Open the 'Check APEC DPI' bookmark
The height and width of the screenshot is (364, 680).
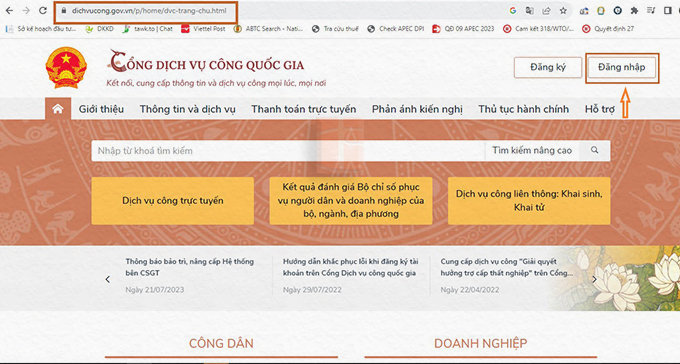396,29
